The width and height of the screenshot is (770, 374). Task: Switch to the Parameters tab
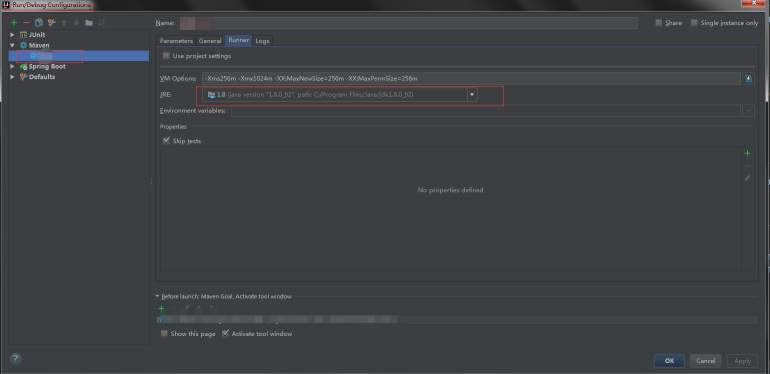176,41
